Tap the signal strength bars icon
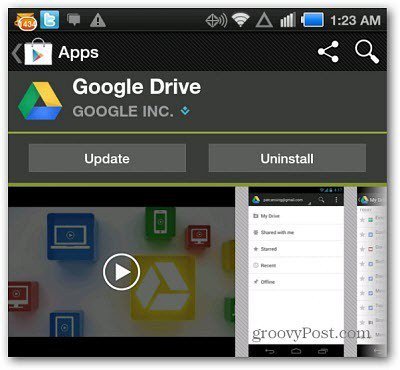The image size is (400, 370). [288, 20]
